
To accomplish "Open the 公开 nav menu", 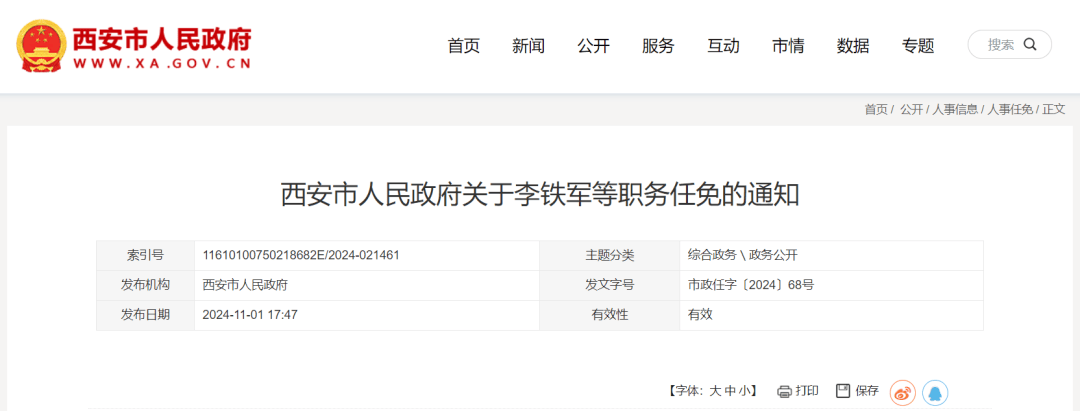I will click(x=594, y=46).
